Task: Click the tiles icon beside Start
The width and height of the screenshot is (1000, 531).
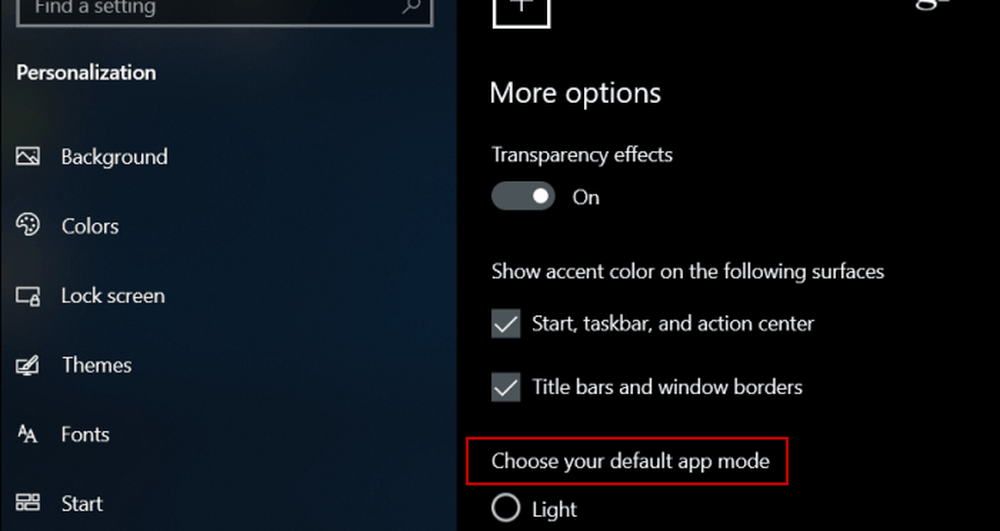Action: click(27, 503)
